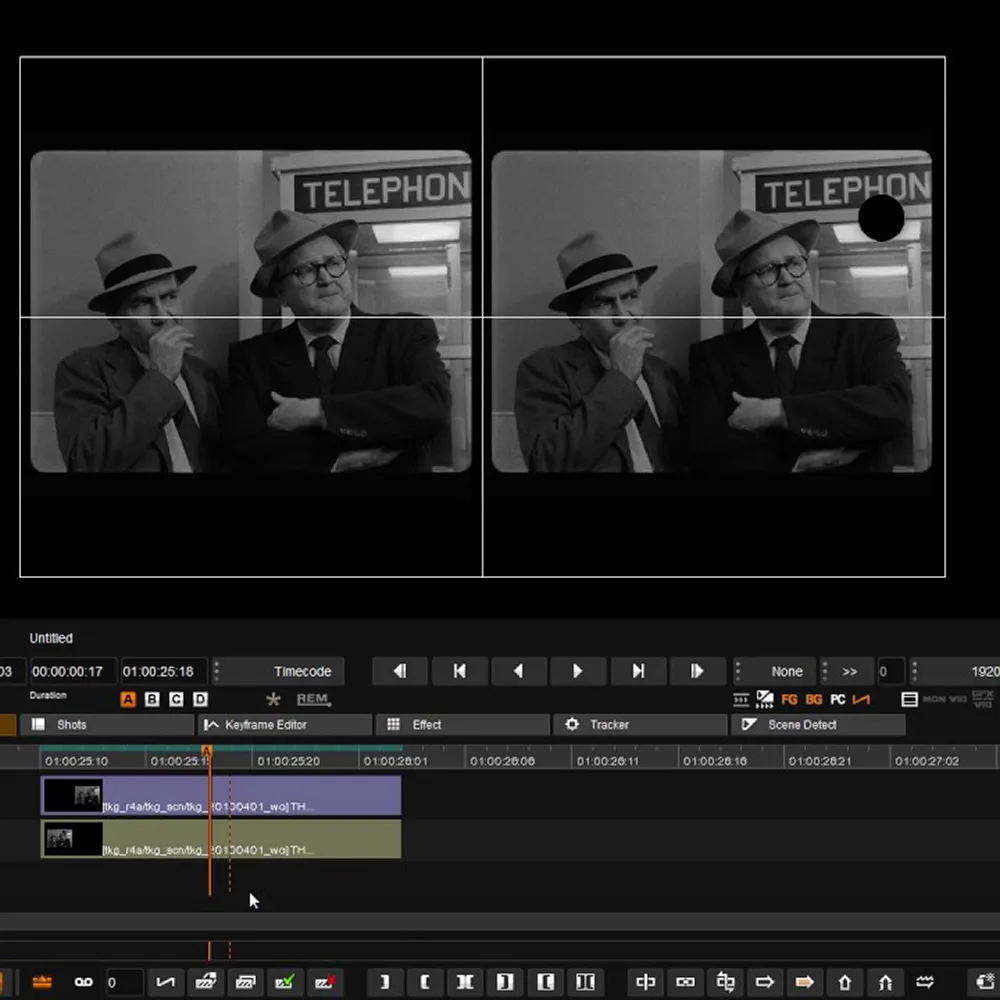The image size is (1000, 1000).
Task: Open the Scene Detect tab
Action: pos(818,725)
